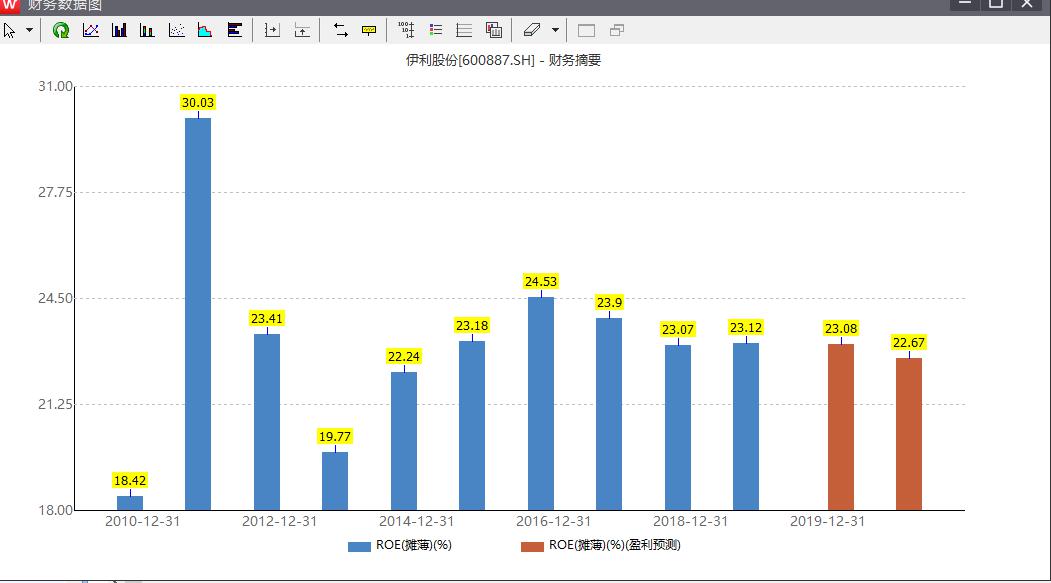Click the orange forecast legend swatch
Screen dimensions: 1051x583
pyautogui.click(x=532, y=546)
